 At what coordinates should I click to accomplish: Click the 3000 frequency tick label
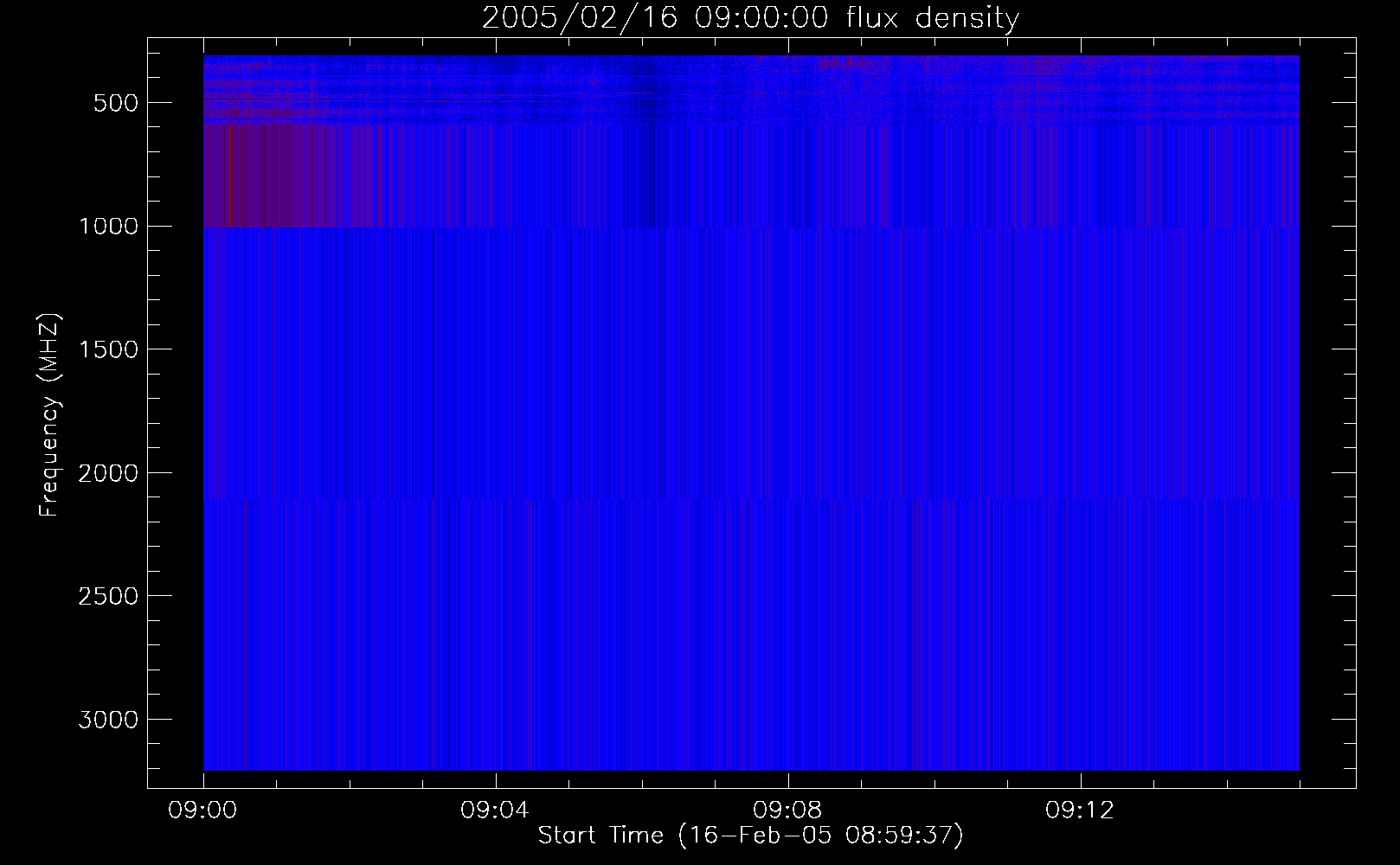108,720
